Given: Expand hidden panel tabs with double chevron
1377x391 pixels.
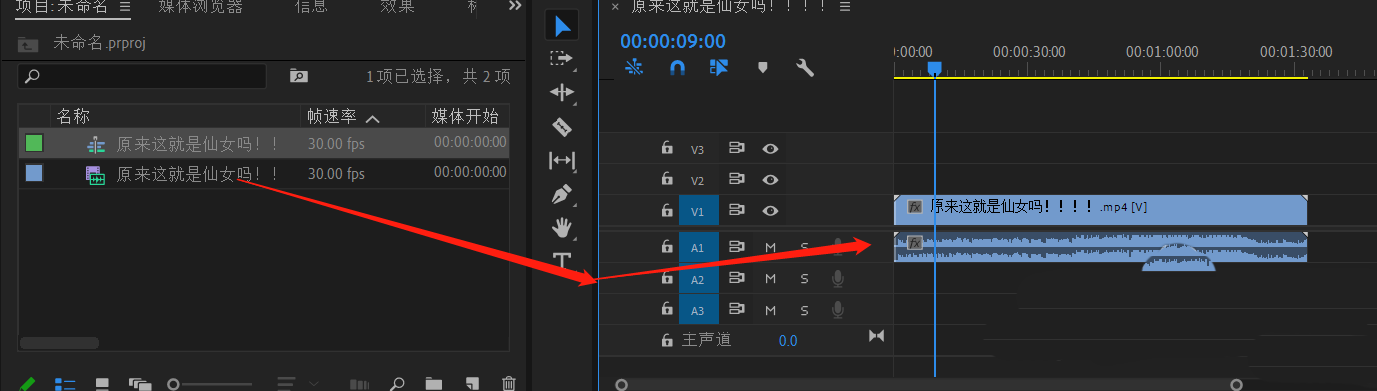Looking at the screenshot, I should (515, 6).
